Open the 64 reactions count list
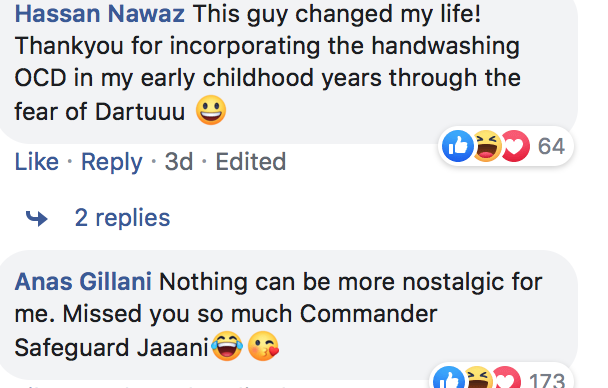The height and width of the screenshot is (388, 608). pyautogui.click(x=551, y=146)
